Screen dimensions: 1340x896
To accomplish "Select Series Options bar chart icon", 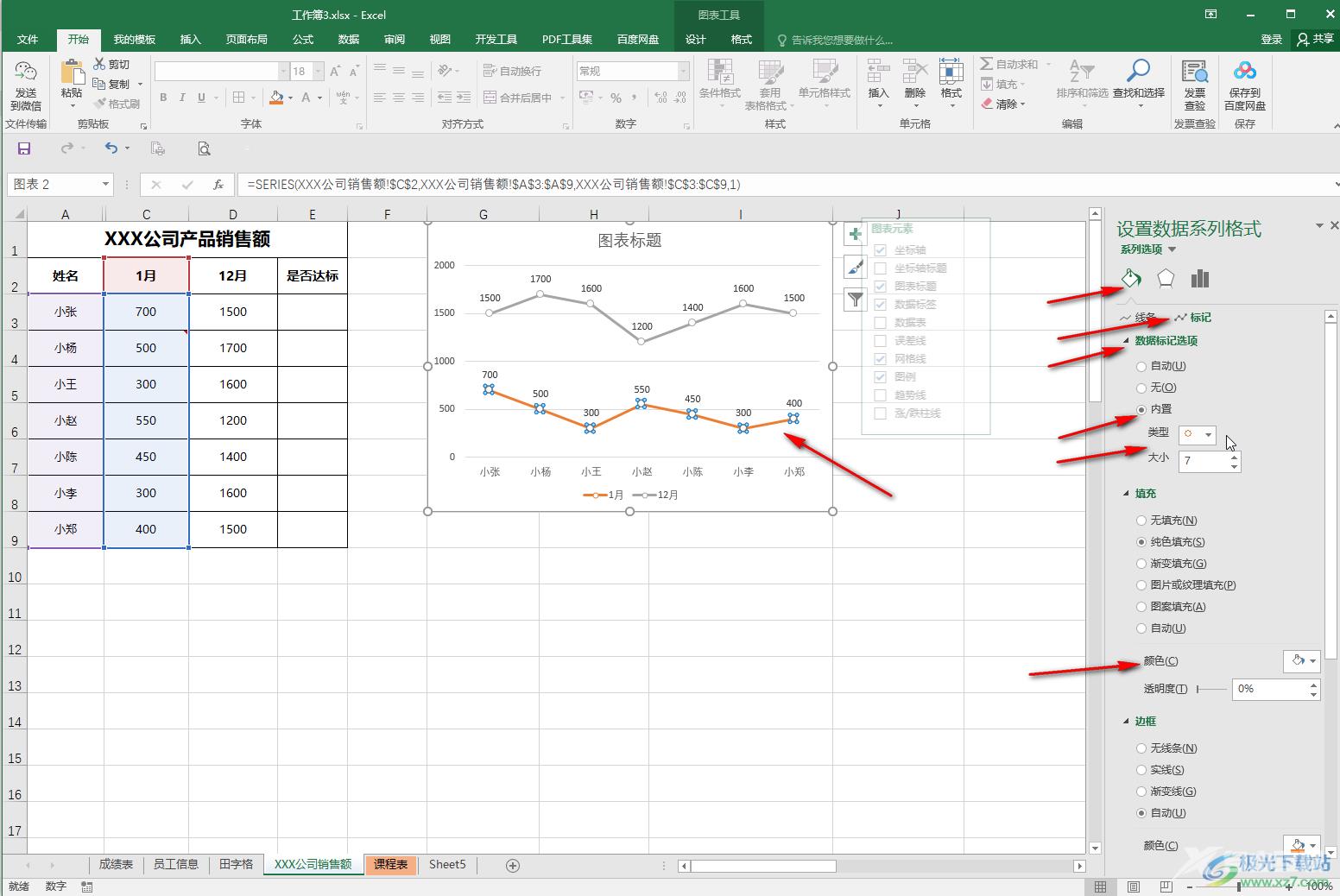I will click(1200, 278).
